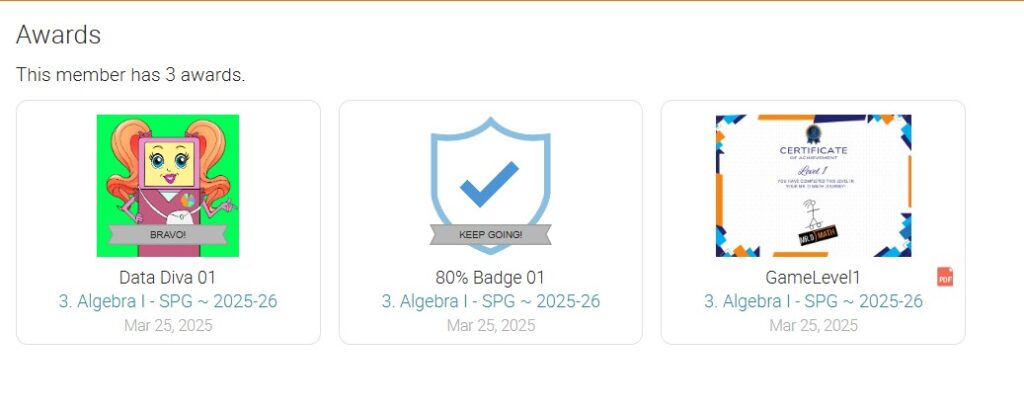Click the BRAVO! ribbon banner

click(167, 235)
